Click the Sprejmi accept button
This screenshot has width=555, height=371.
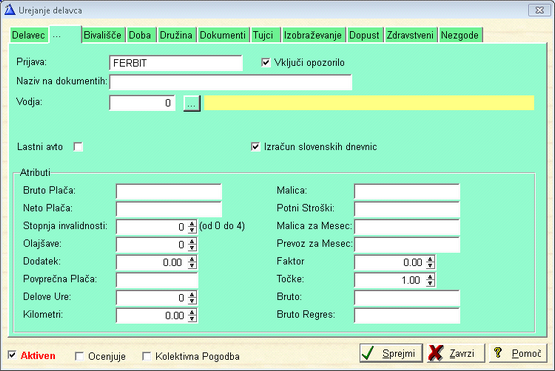(391, 353)
